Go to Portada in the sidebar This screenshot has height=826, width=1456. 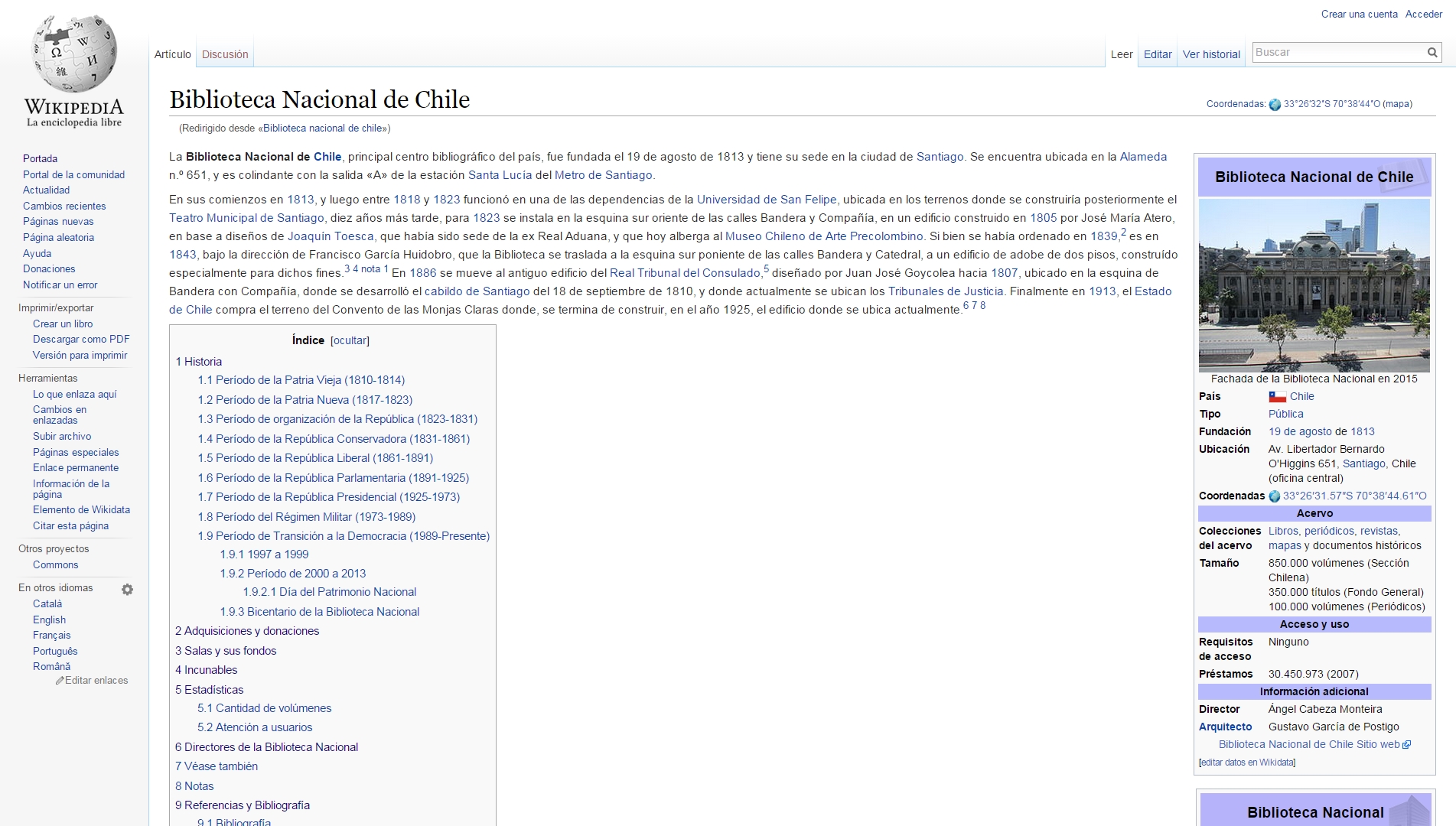tap(40, 158)
